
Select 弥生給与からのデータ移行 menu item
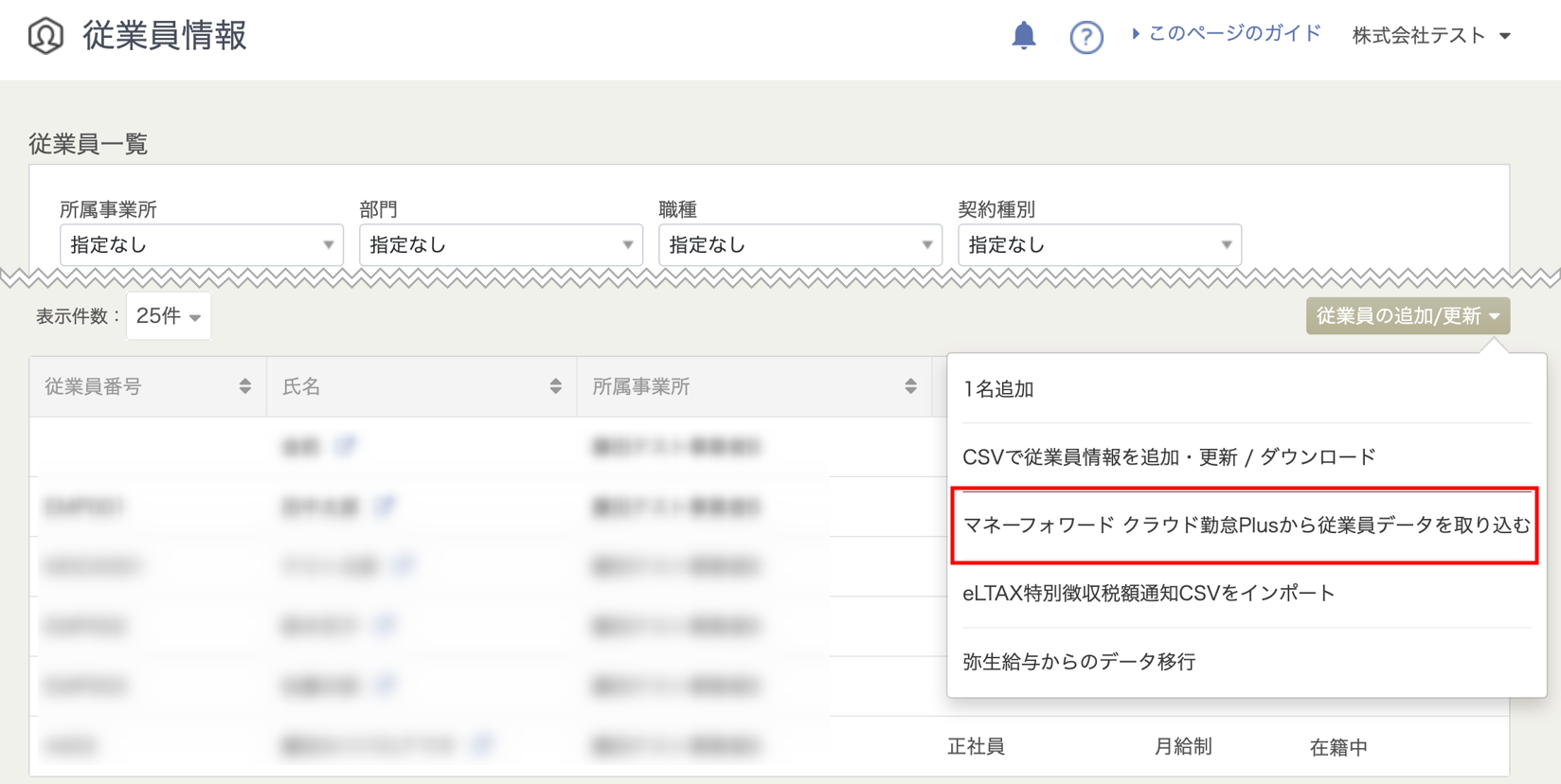click(1079, 662)
